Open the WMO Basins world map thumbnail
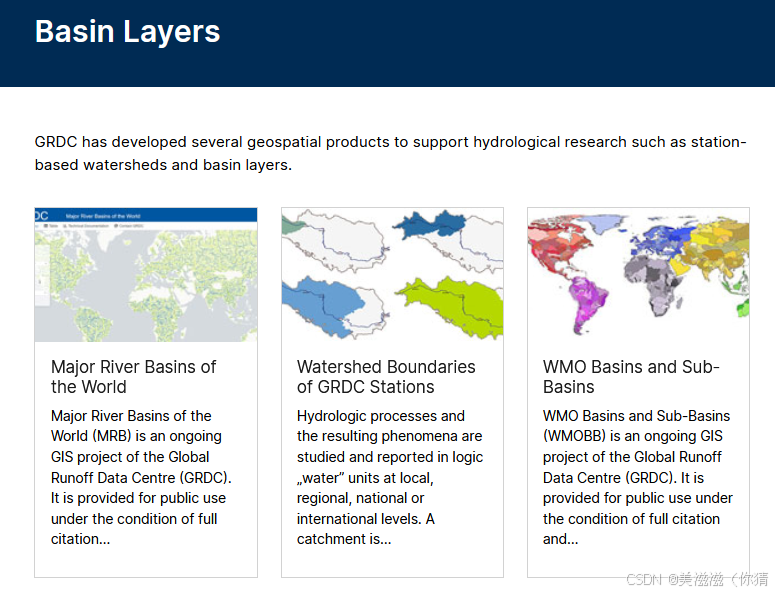 638,275
